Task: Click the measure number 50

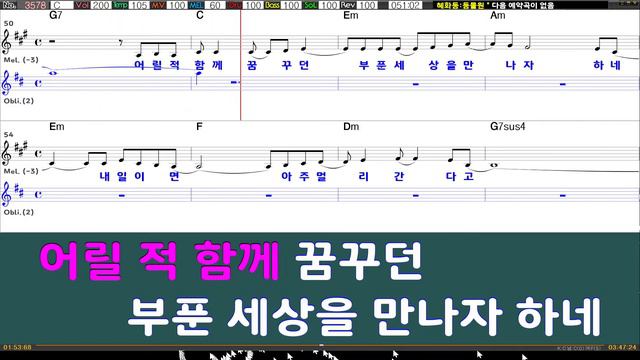Action: [x=8, y=24]
